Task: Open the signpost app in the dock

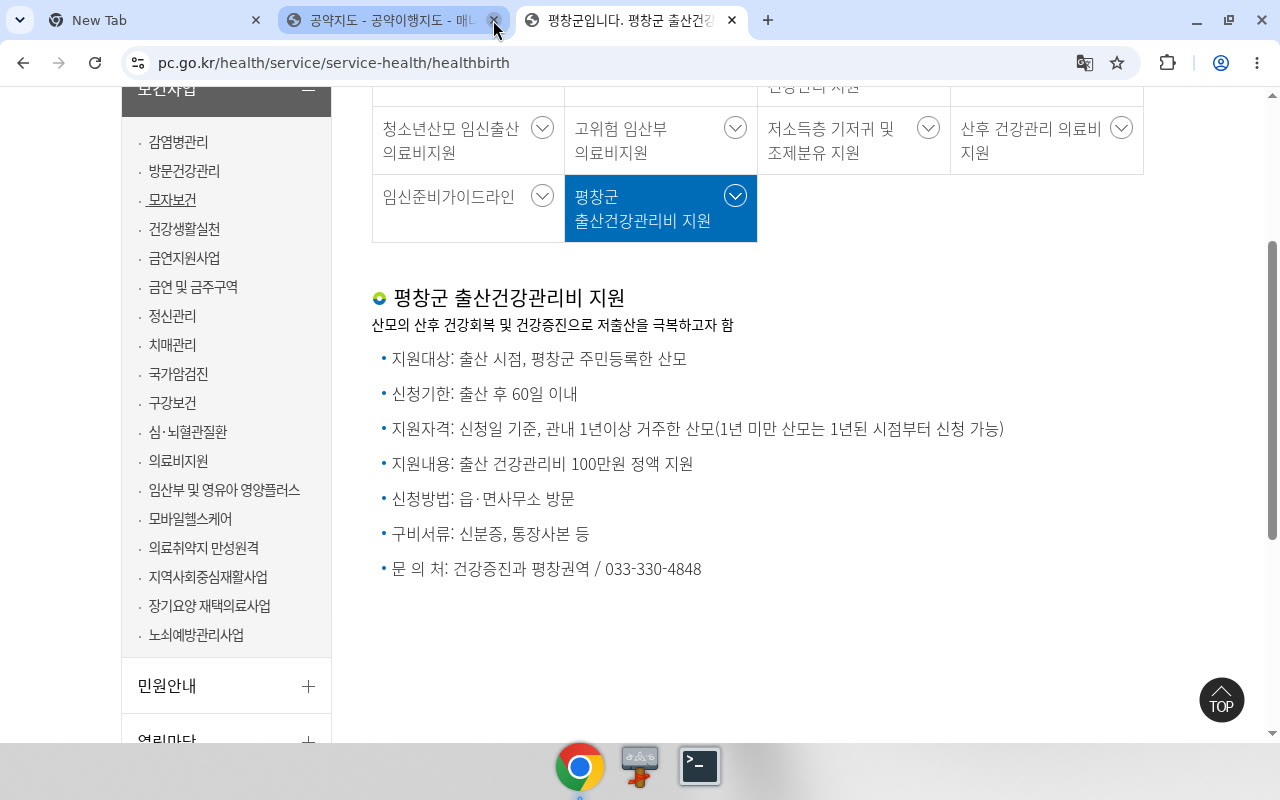Action: [x=640, y=767]
